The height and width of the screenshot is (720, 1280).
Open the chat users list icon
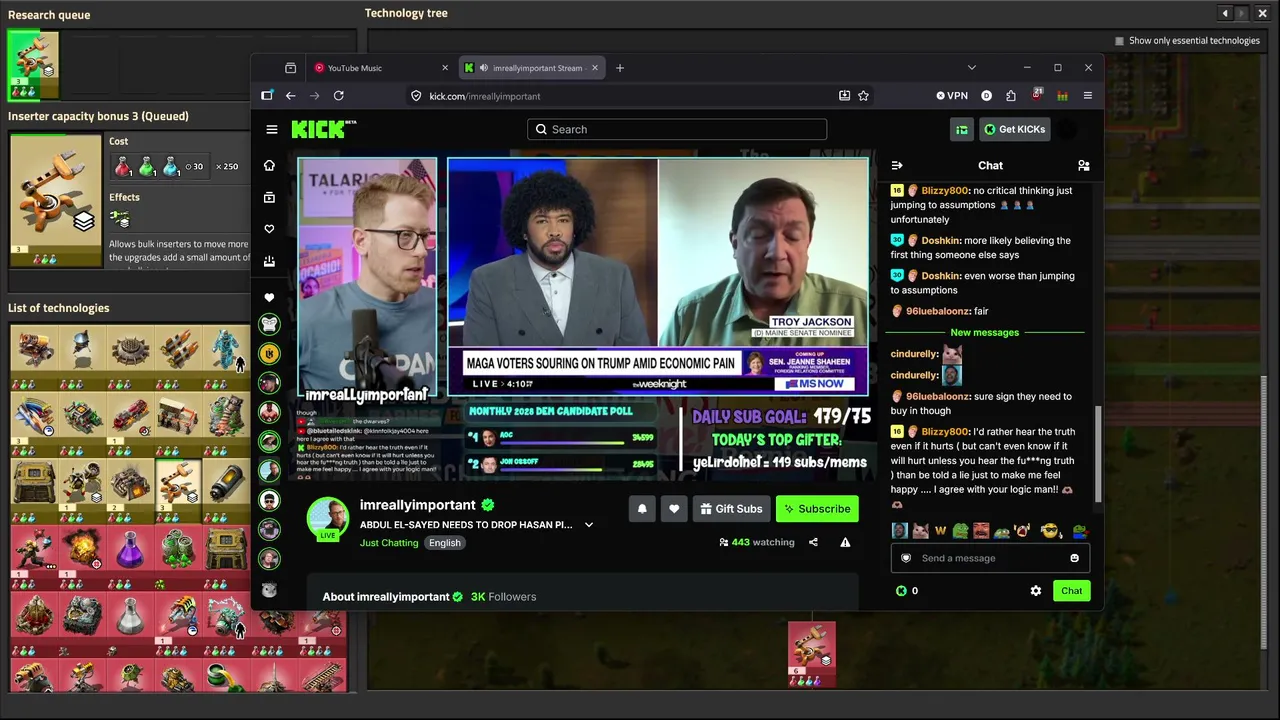[x=1083, y=166]
